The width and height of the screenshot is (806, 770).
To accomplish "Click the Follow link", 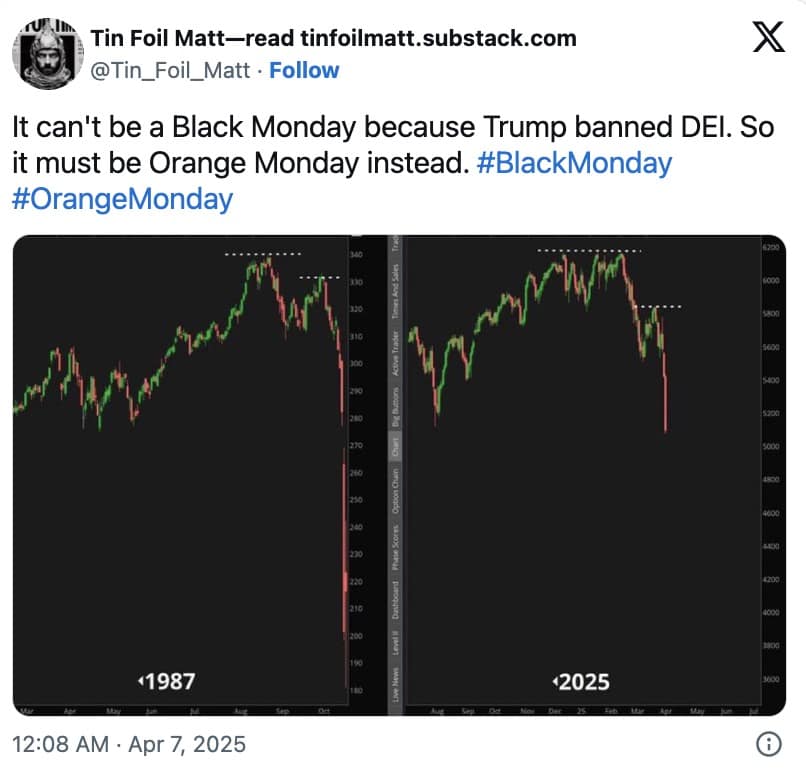I will [305, 70].
